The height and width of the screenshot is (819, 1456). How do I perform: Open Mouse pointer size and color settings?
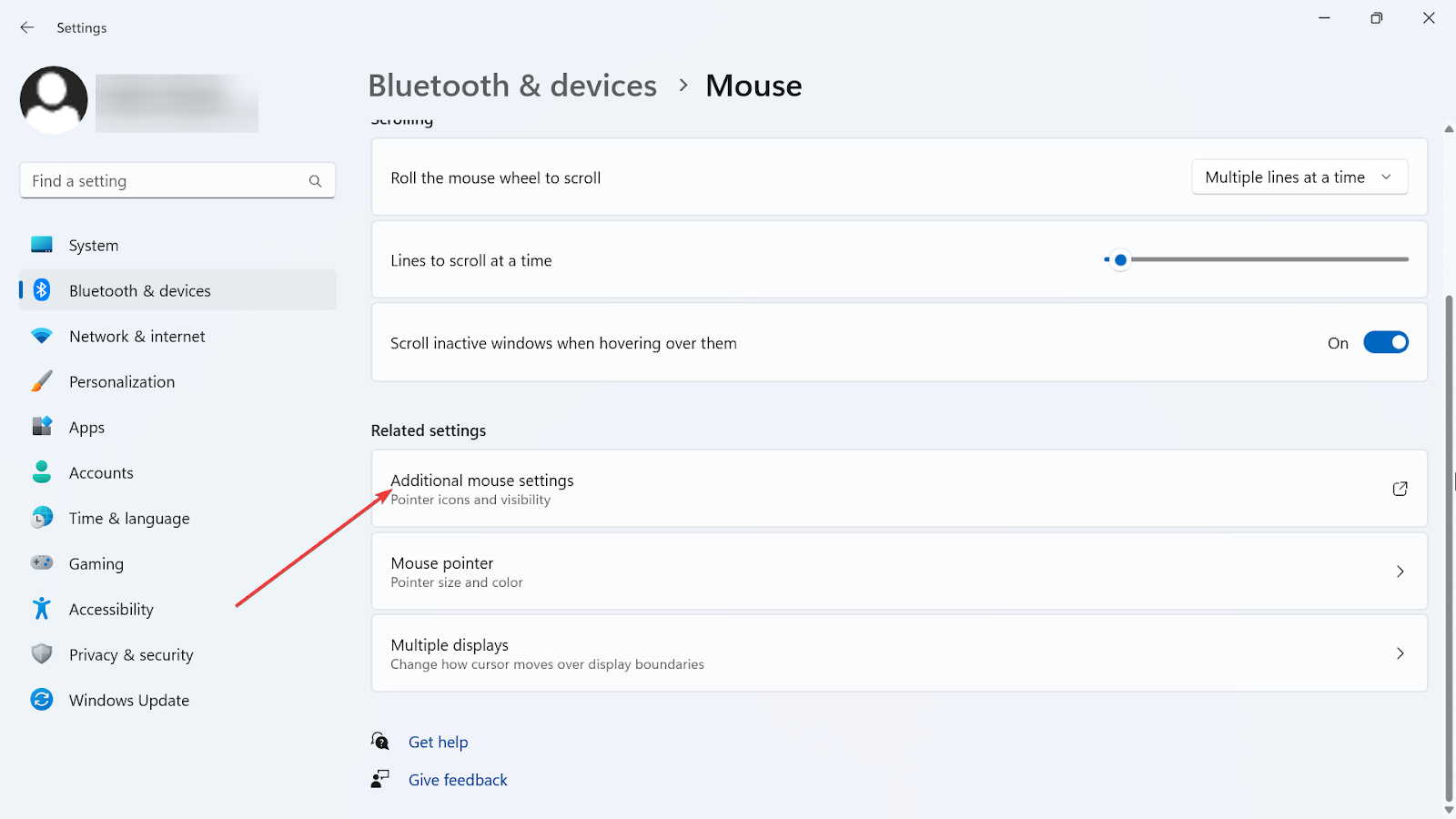tap(898, 571)
